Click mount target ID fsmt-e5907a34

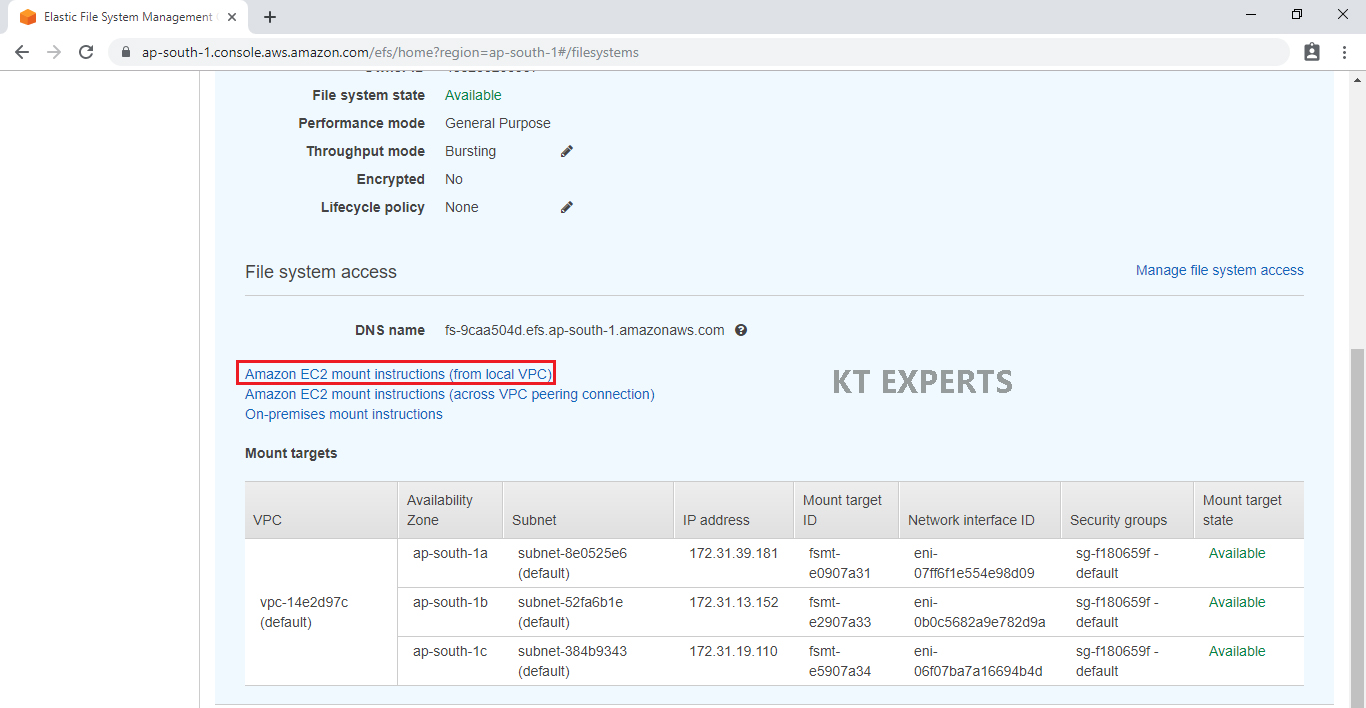(x=840, y=661)
